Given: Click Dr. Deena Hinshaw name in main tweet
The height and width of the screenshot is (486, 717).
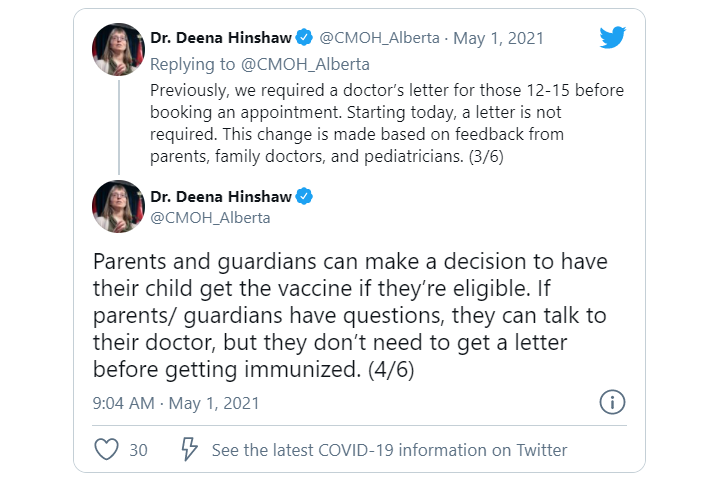Looking at the screenshot, I should point(221,197).
